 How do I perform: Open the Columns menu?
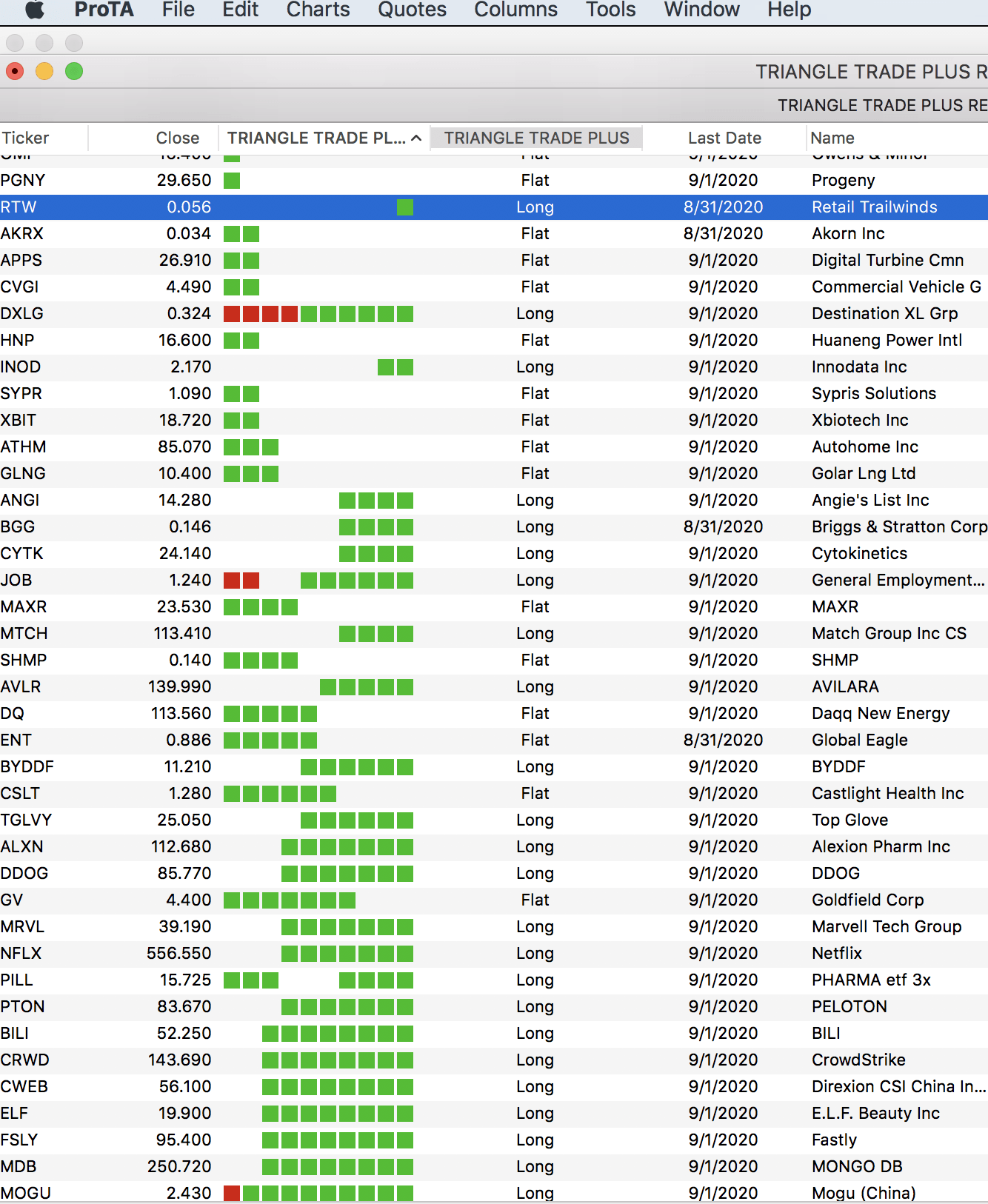pyautogui.click(x=515, y=10)
